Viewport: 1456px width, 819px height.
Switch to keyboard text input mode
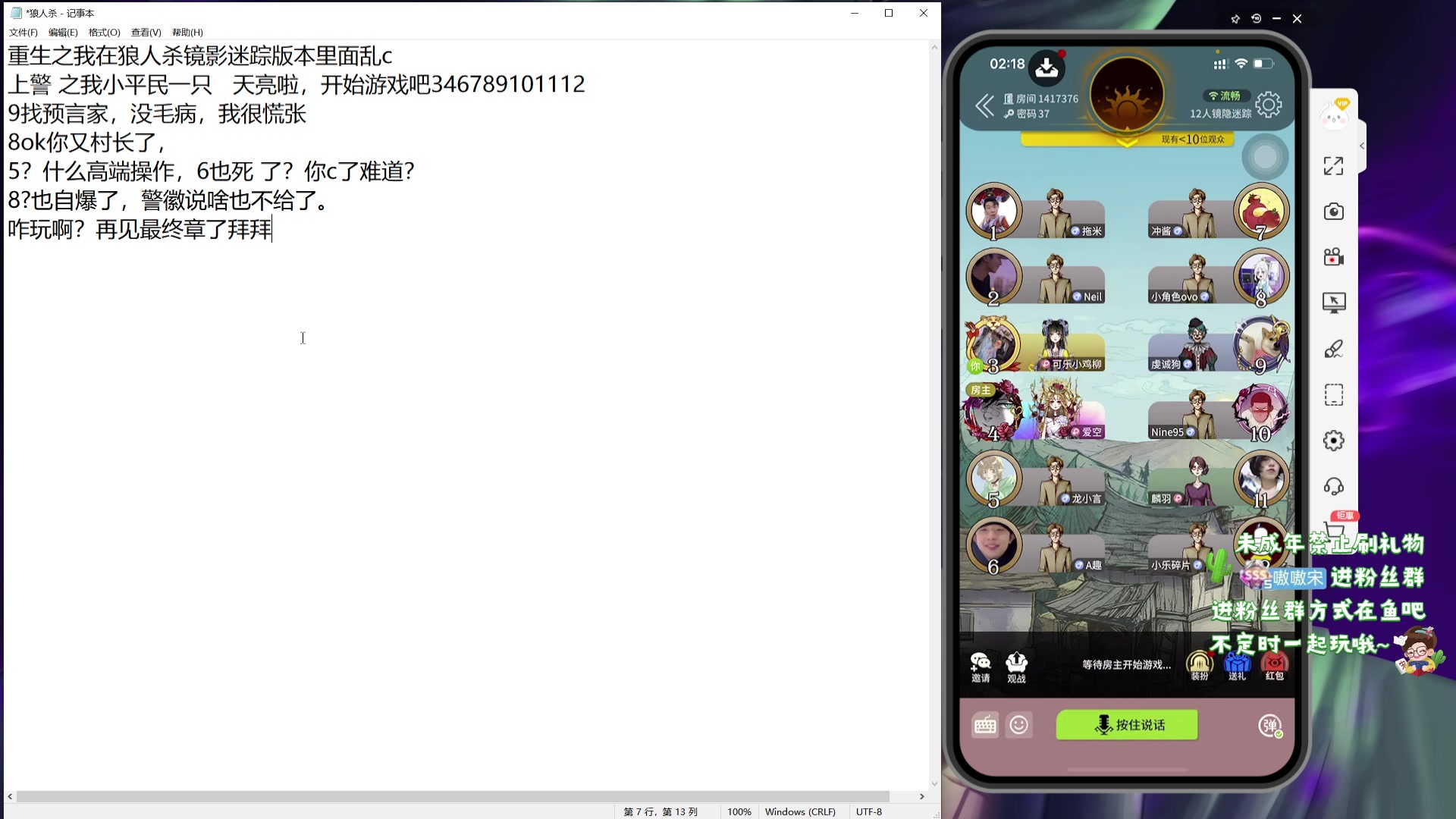pos(985,726)
